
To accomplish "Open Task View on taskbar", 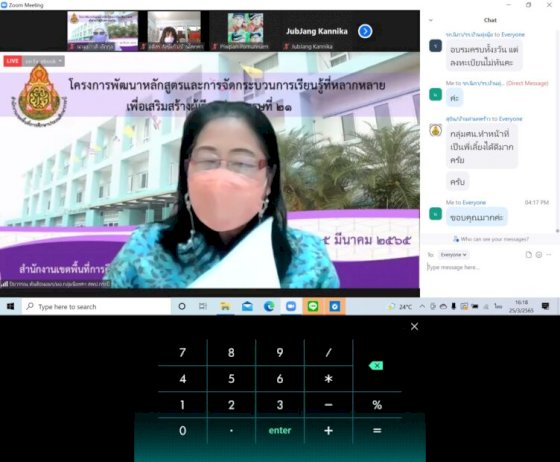I will [x=203, y=306].
